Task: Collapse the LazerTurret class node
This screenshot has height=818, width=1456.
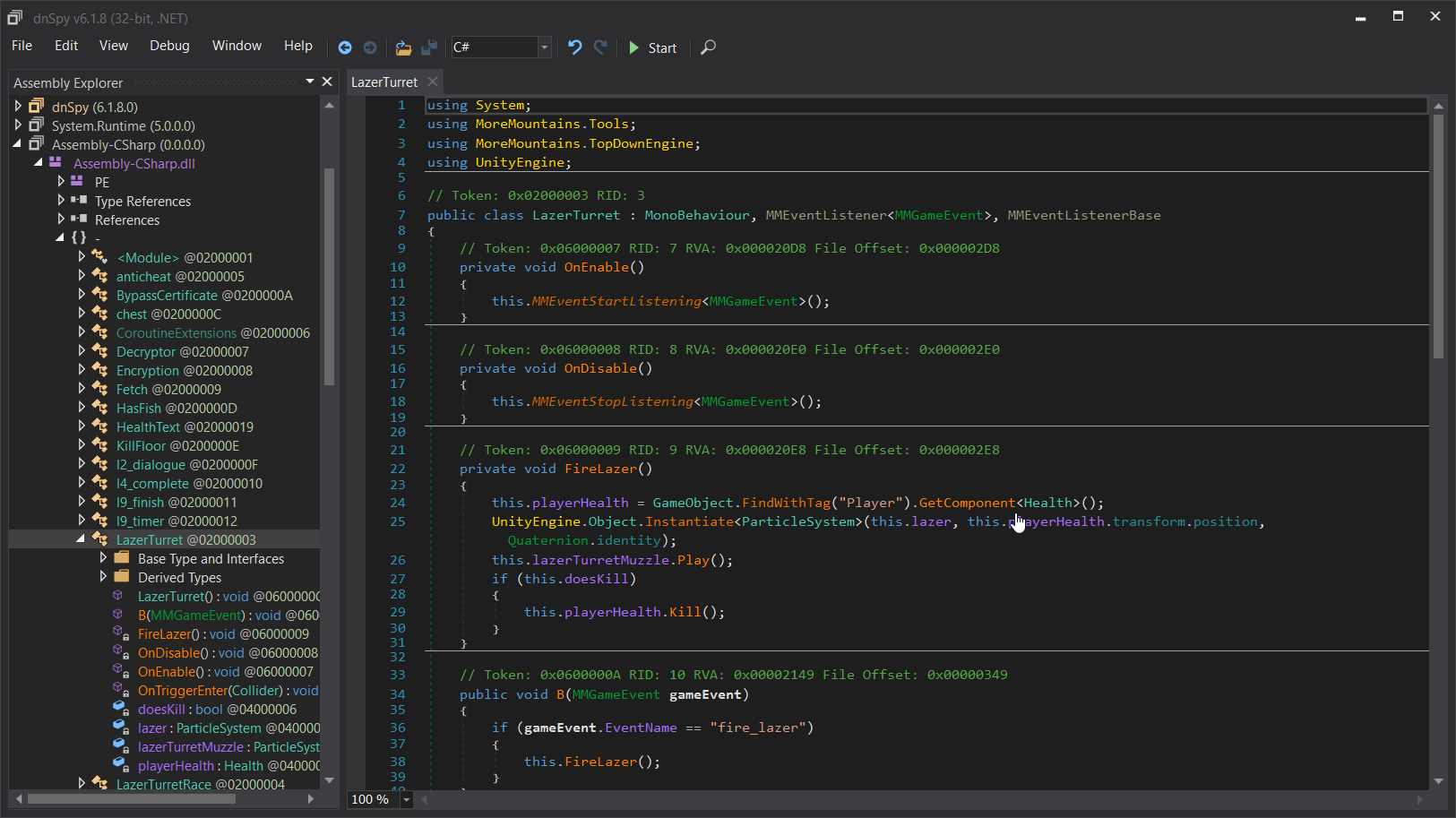Action: coord(81,539)
